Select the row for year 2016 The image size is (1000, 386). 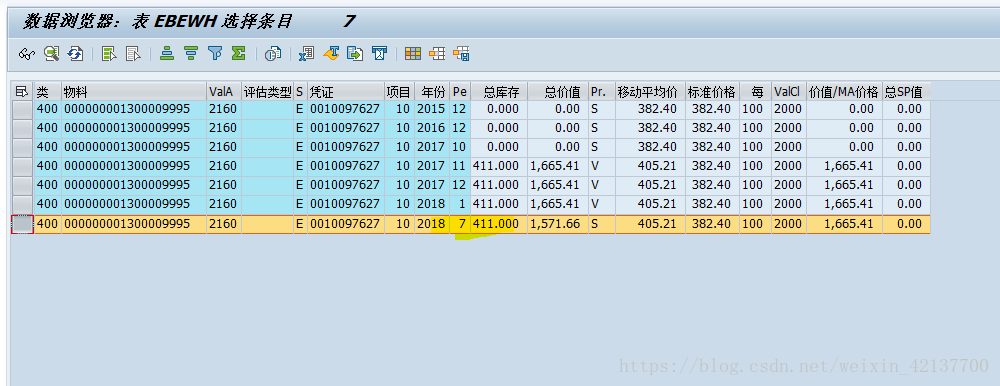[22, 128]
